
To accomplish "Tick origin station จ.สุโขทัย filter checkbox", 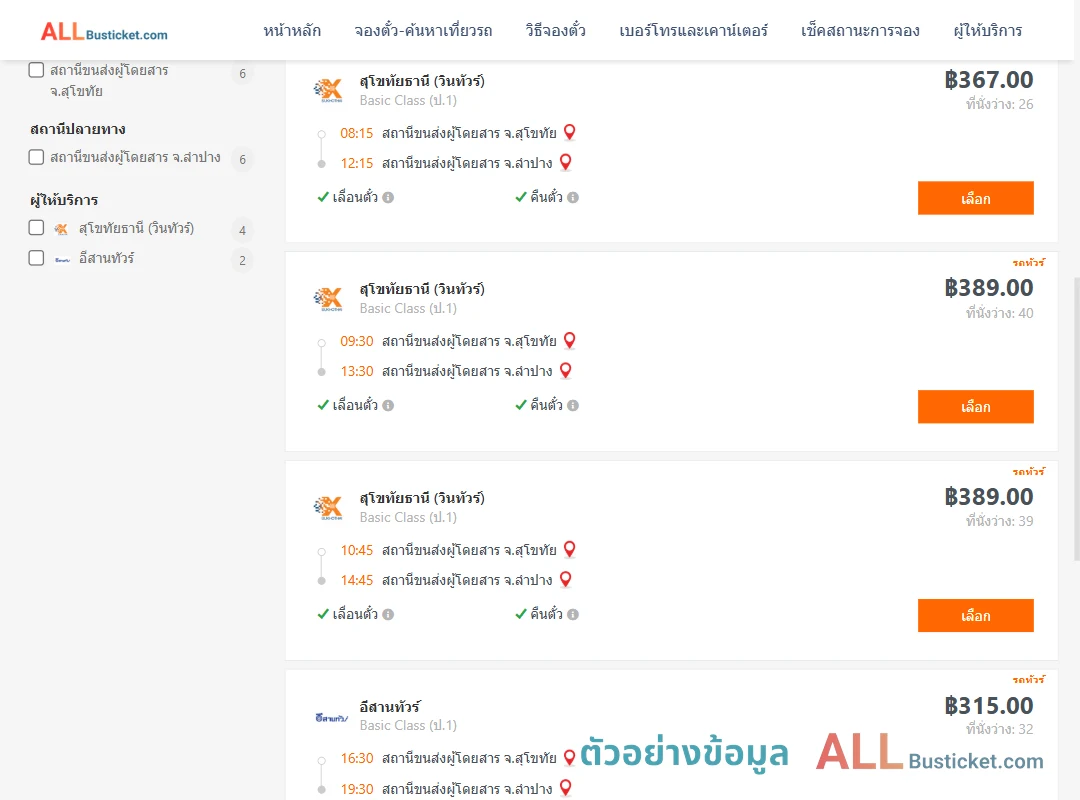I will point(37,70).
